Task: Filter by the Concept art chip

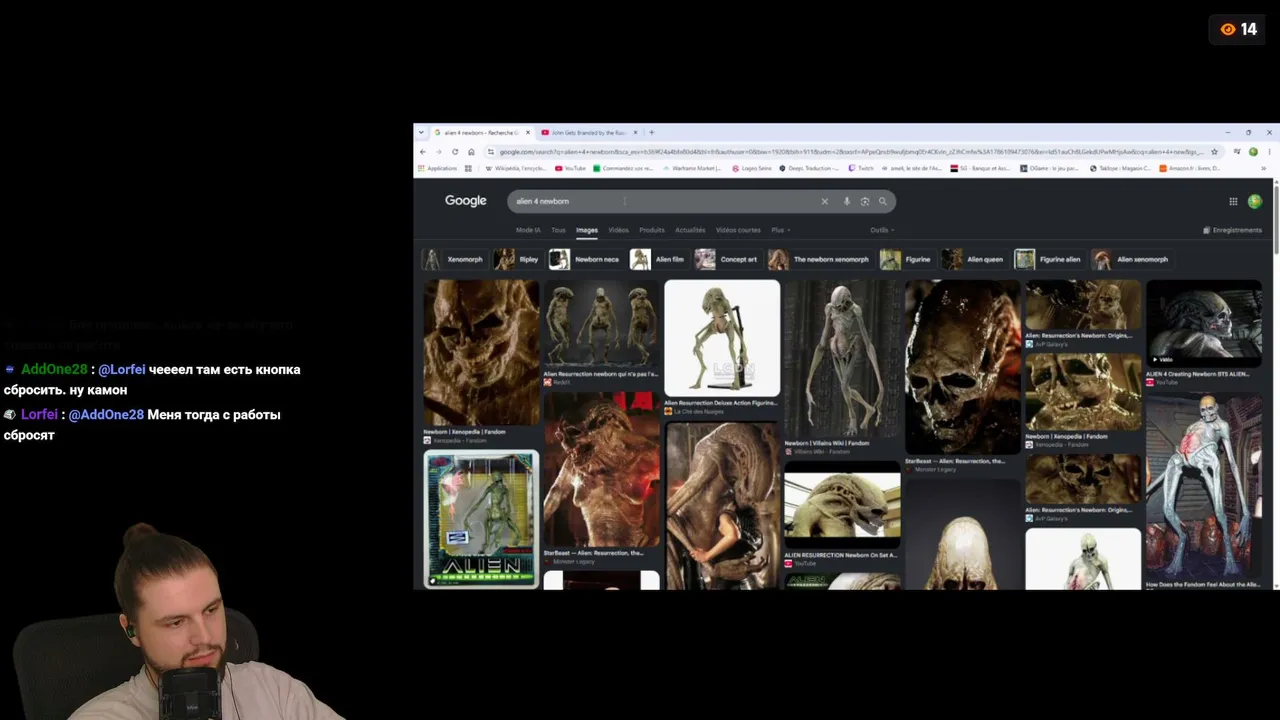Action: coord(727,259)
